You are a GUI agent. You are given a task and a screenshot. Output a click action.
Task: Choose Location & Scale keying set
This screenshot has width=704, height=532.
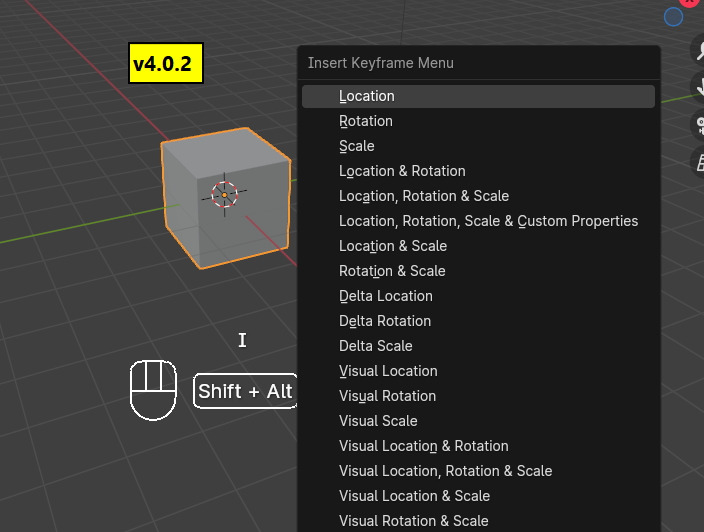click(478, 246)
